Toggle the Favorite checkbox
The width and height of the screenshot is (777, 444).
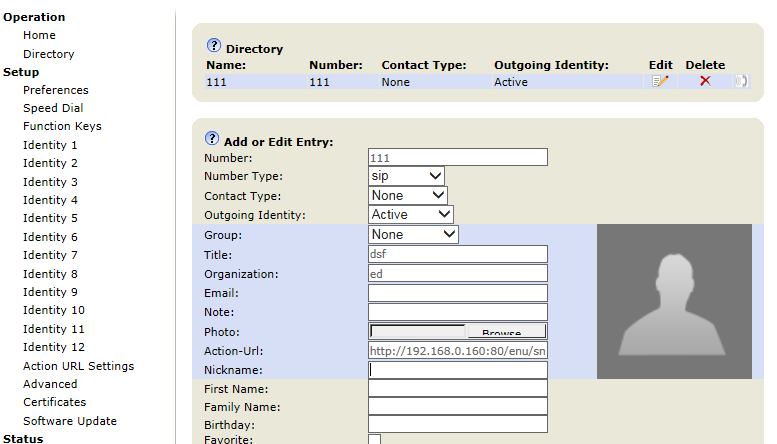[x=374, y=439]
